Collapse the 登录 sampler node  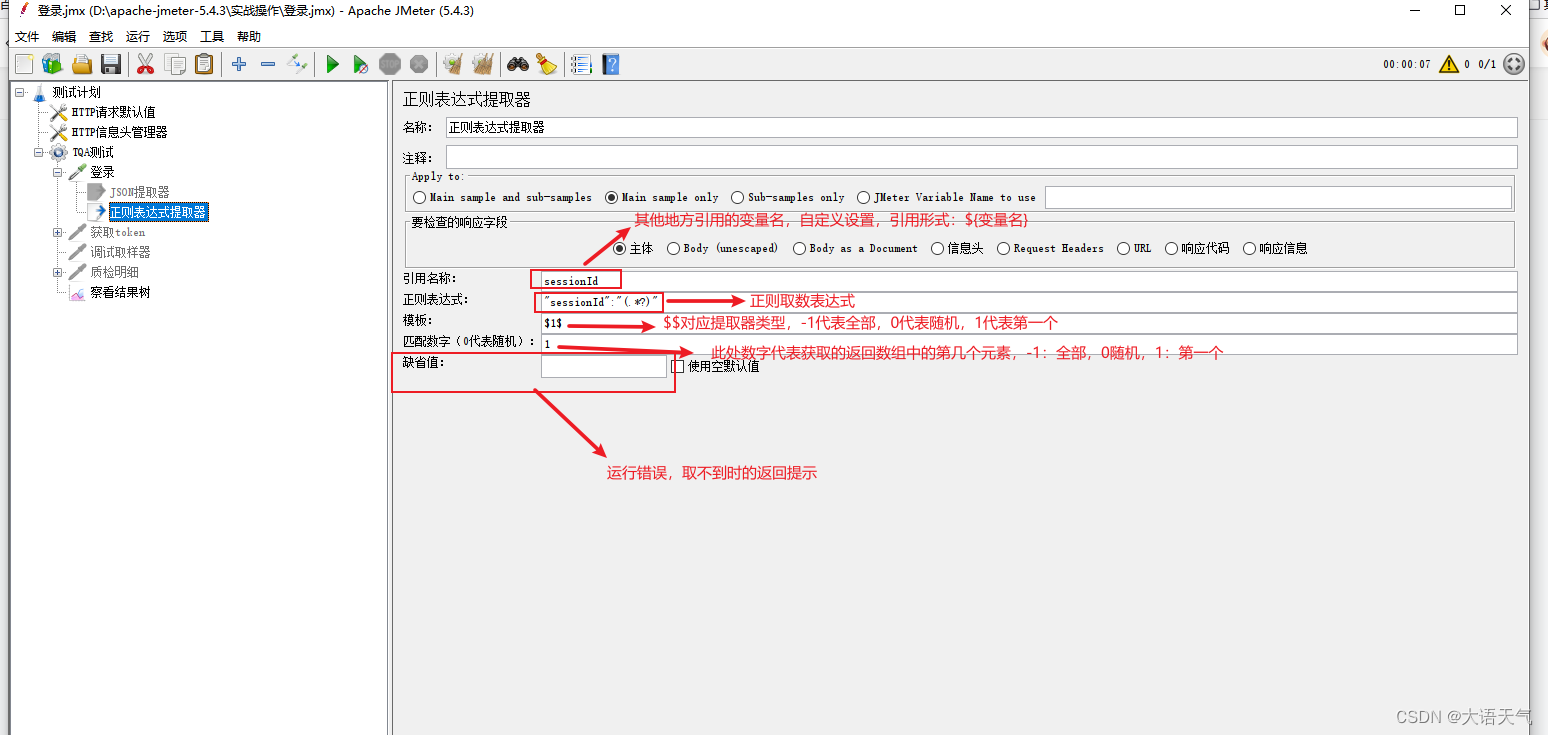point(58,172)
